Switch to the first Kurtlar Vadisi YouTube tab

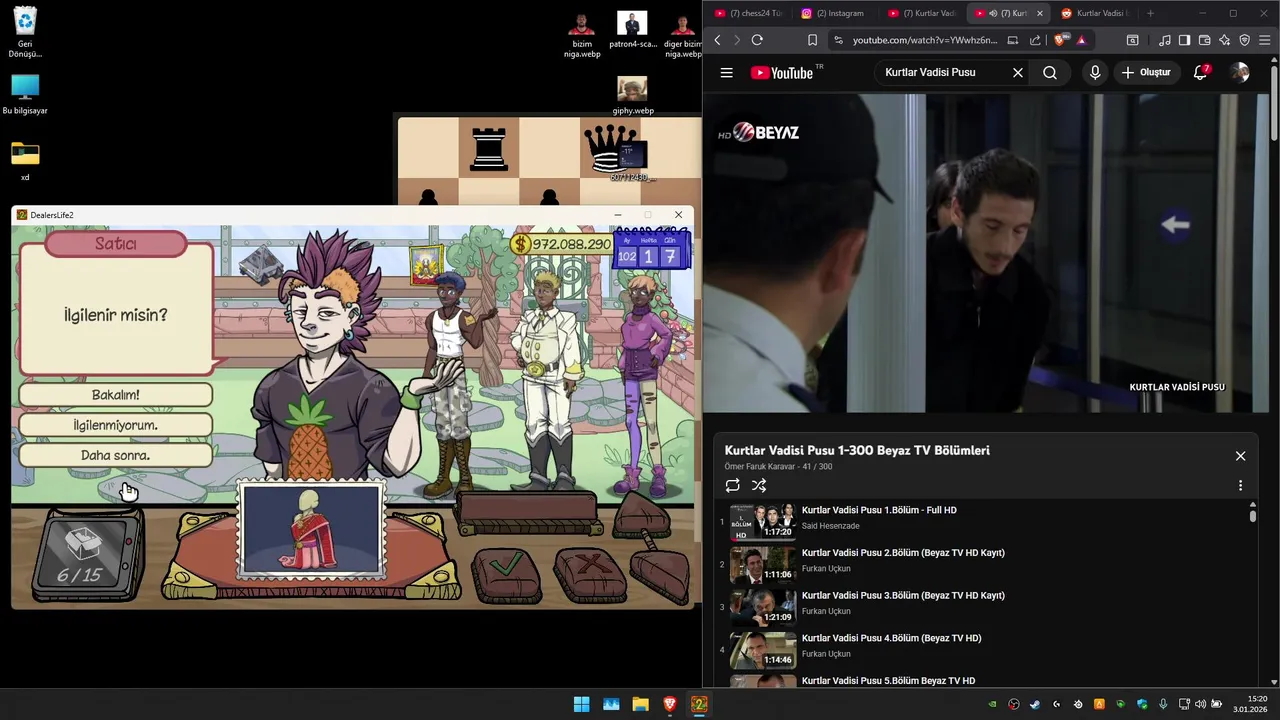(x=921, y=13)
